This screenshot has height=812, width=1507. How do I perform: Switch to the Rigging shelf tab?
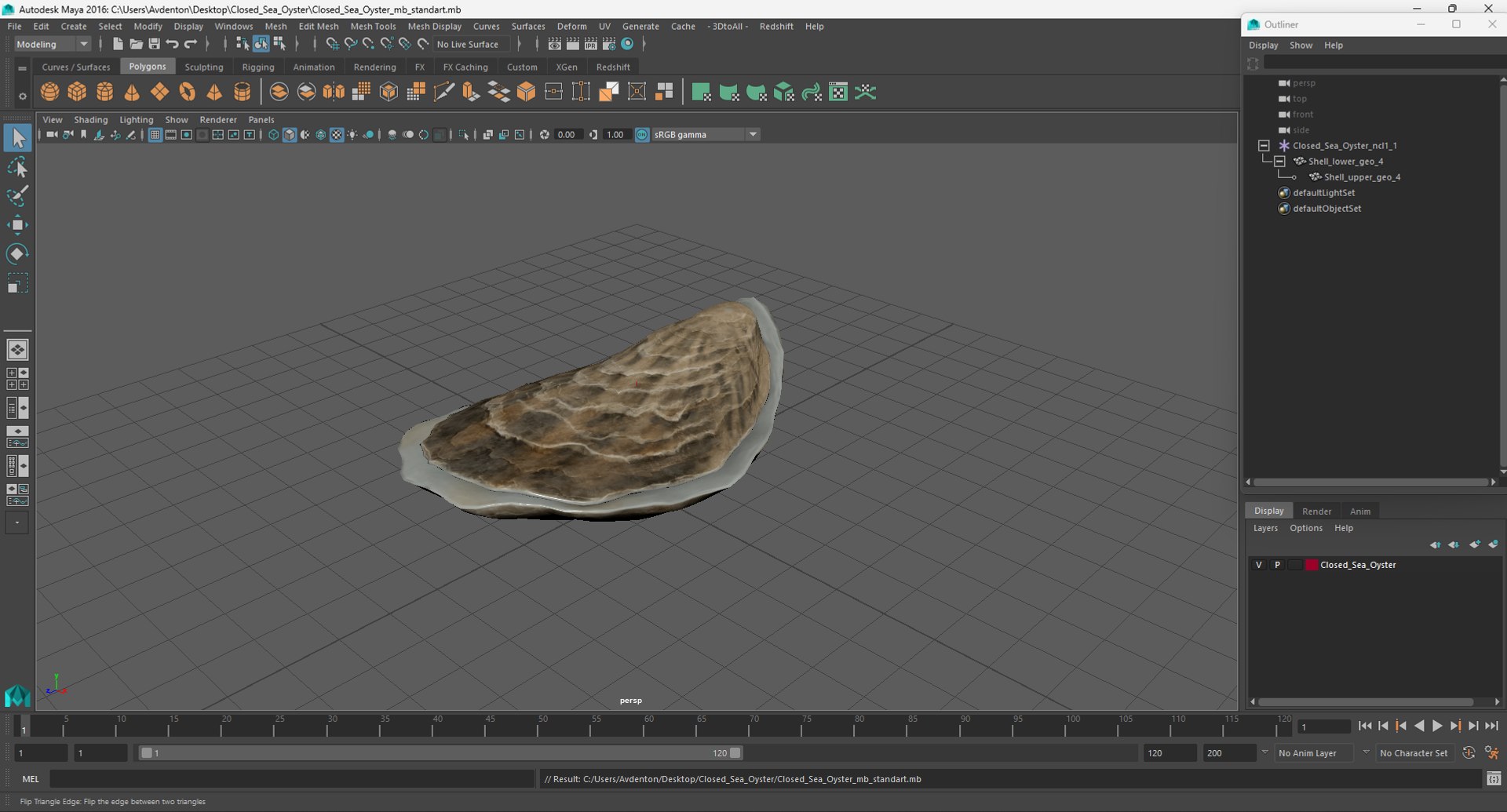point(258,67)
